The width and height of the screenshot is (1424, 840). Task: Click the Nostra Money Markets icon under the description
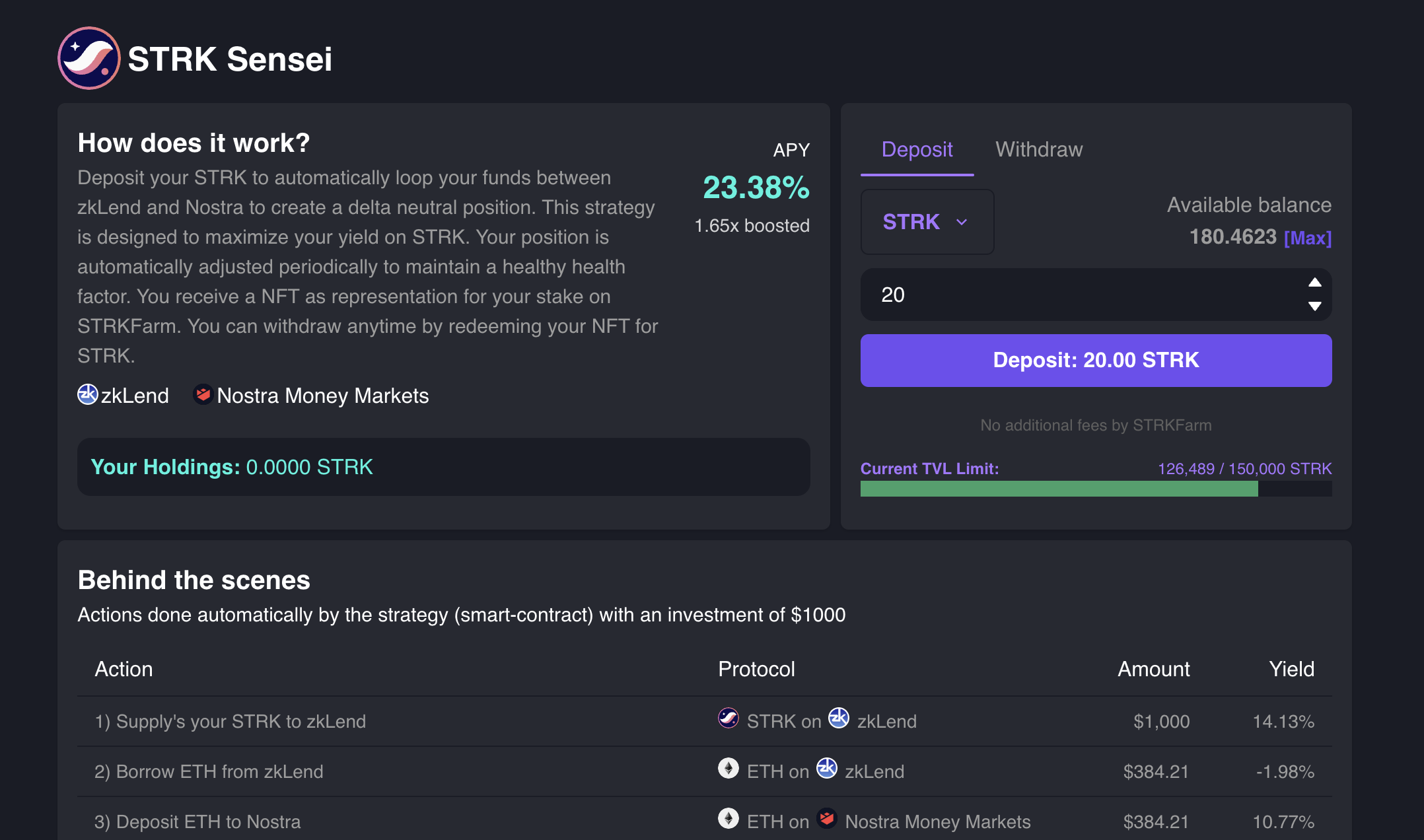click(203, 394)
